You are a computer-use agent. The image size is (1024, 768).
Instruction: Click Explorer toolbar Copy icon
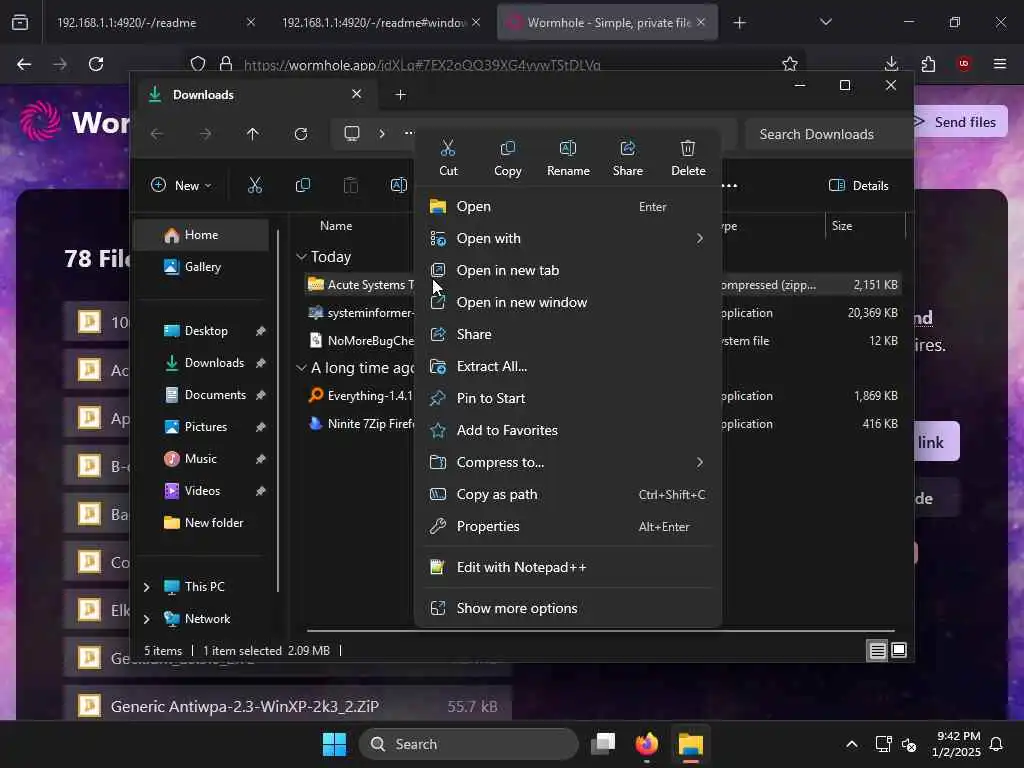tap(302, 185)
